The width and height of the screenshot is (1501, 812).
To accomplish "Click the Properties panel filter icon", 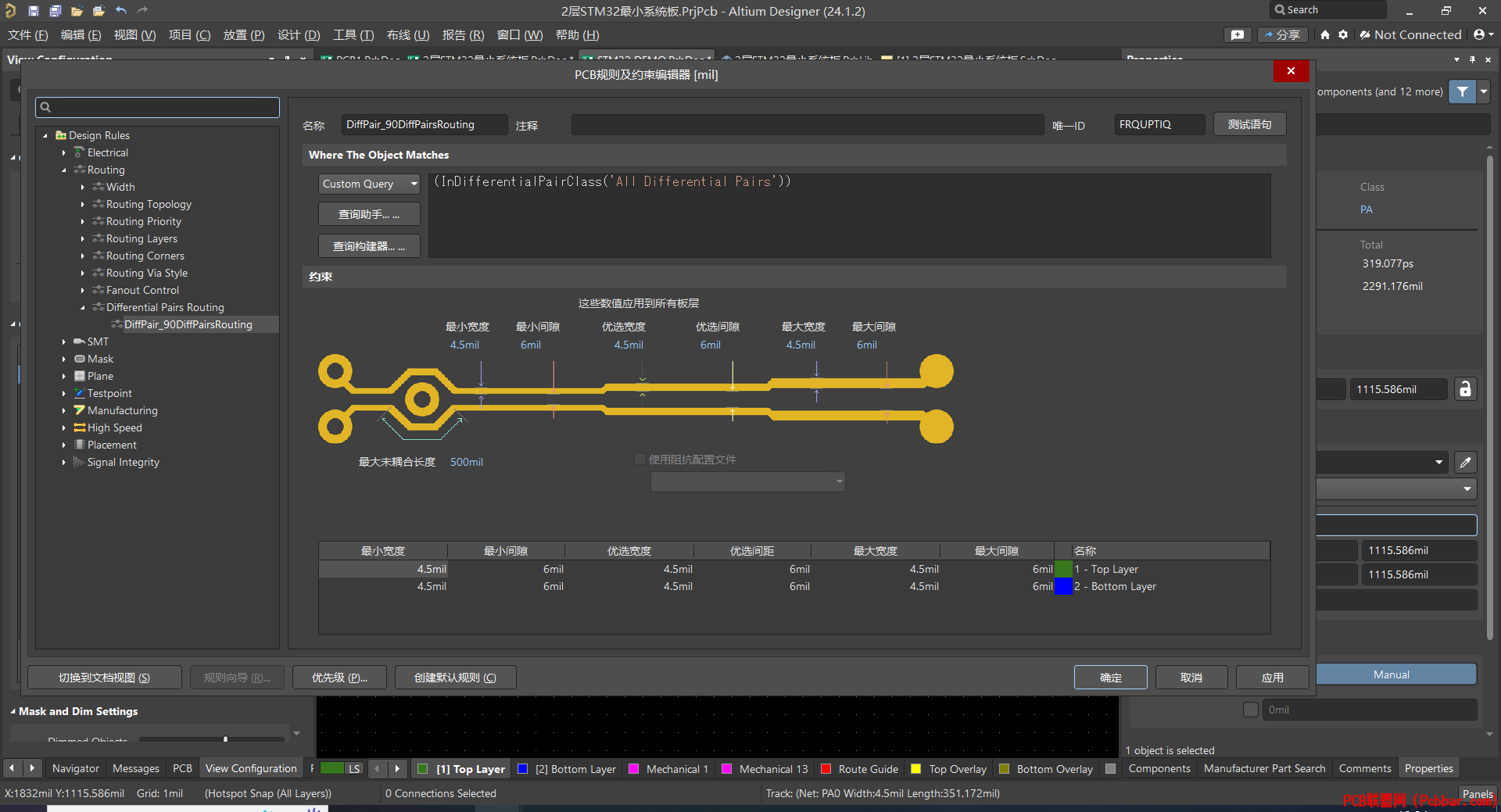I will [1462, 91].
